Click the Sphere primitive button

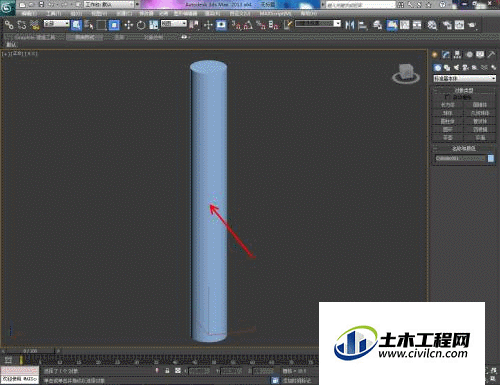(x=447, y=113)
